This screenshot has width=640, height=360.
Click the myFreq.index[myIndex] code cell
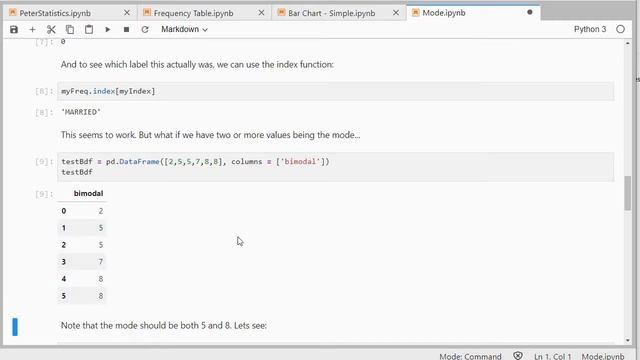click(x=336, y=91)
